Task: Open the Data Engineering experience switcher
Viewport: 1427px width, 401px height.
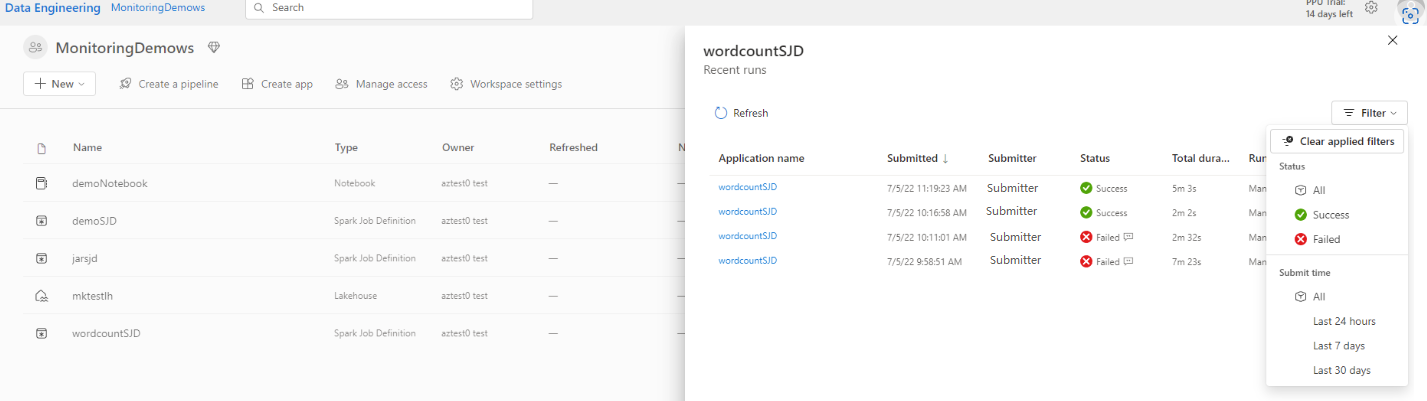Action: coord(52,8)
